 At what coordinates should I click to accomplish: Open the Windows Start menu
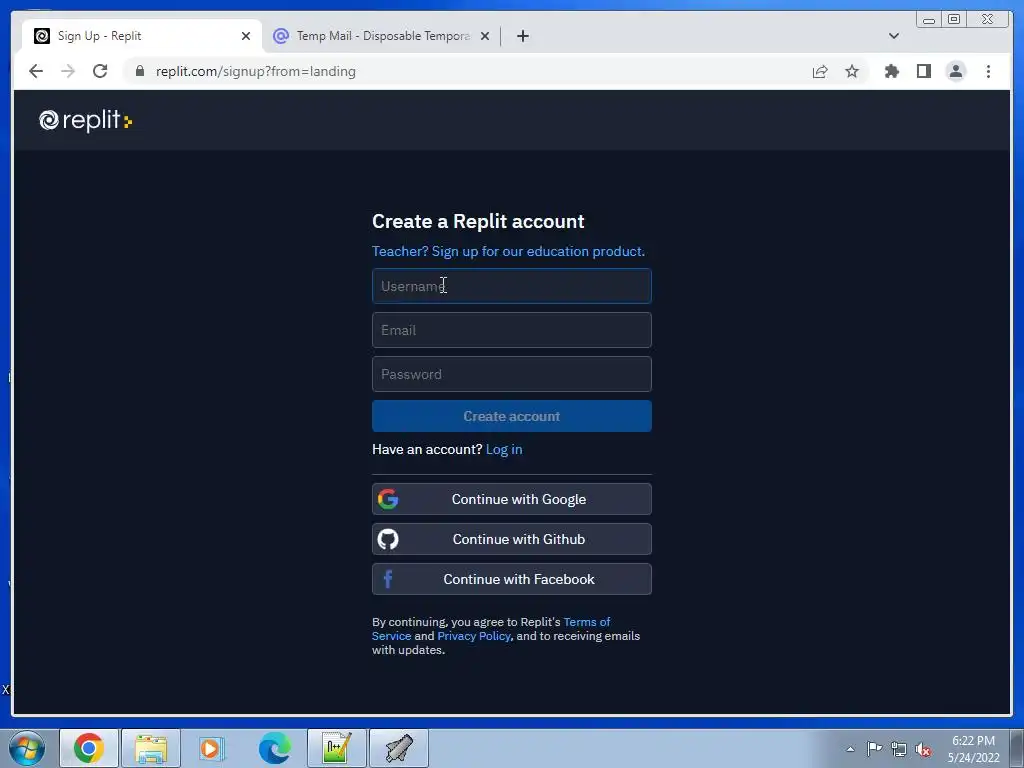(x=27, y=748)
